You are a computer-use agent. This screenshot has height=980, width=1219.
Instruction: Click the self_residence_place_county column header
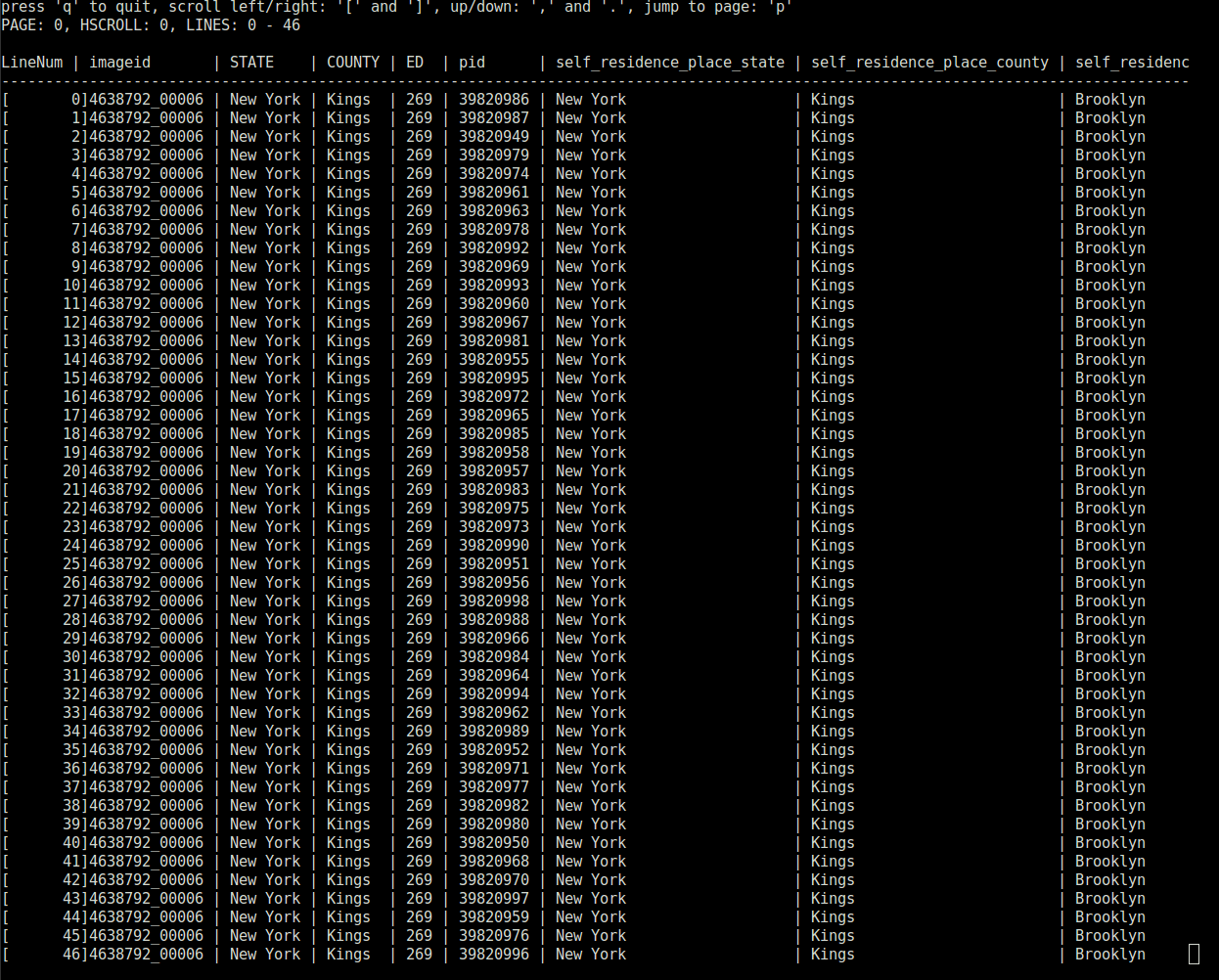[x=929, y=63]
